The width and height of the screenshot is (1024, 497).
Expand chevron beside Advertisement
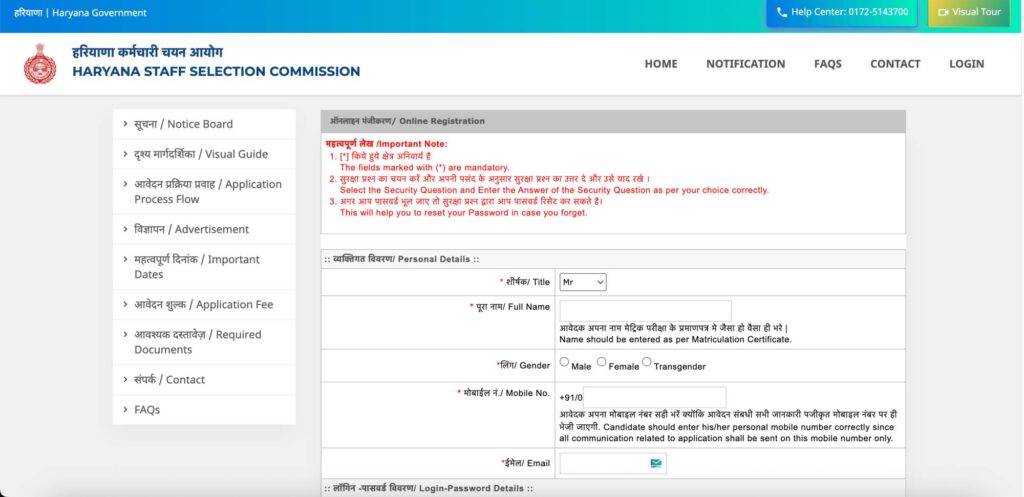(125, 229)
